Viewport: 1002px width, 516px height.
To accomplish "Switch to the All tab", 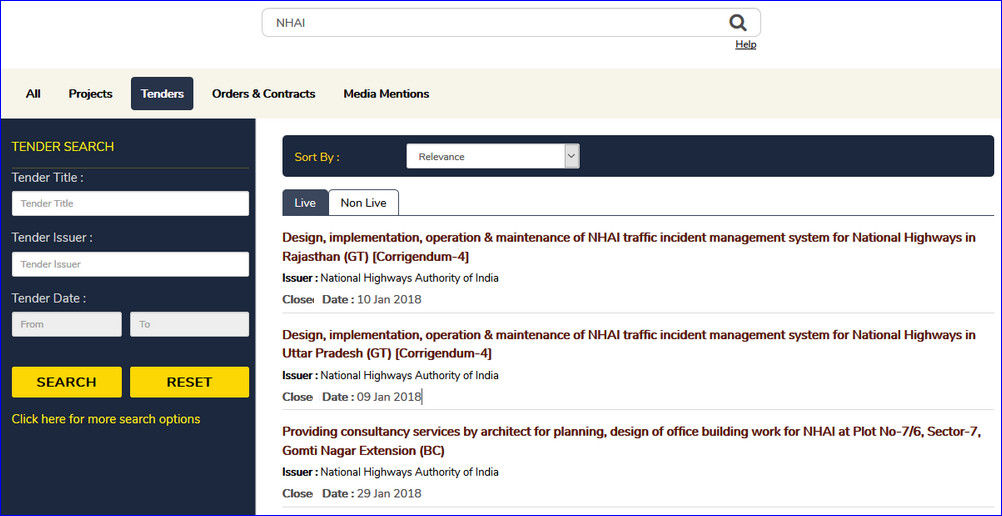I will 33,94.
